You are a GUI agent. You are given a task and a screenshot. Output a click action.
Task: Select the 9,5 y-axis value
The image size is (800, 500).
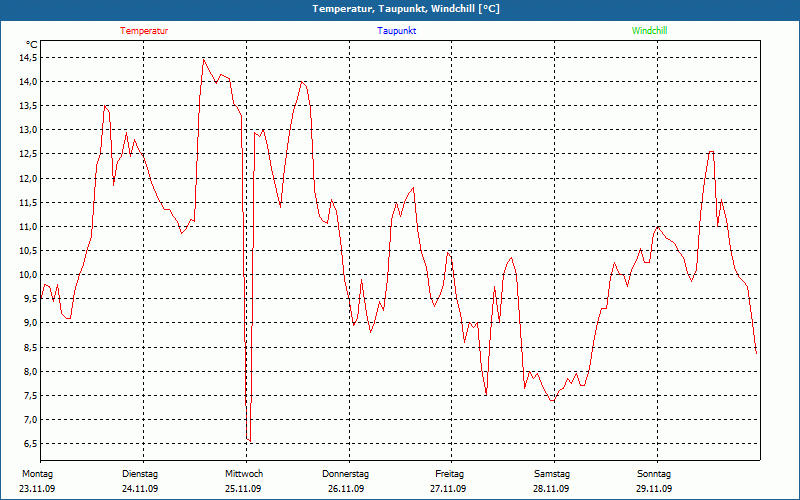[30, 299]
